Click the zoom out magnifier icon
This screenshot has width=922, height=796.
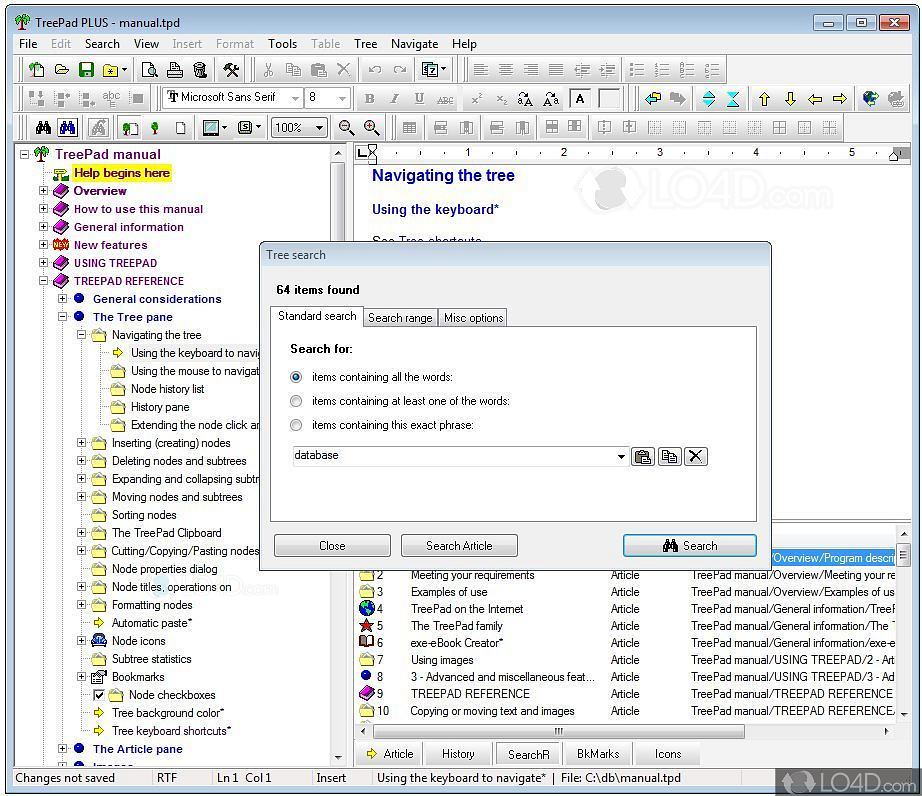[346, 128]
